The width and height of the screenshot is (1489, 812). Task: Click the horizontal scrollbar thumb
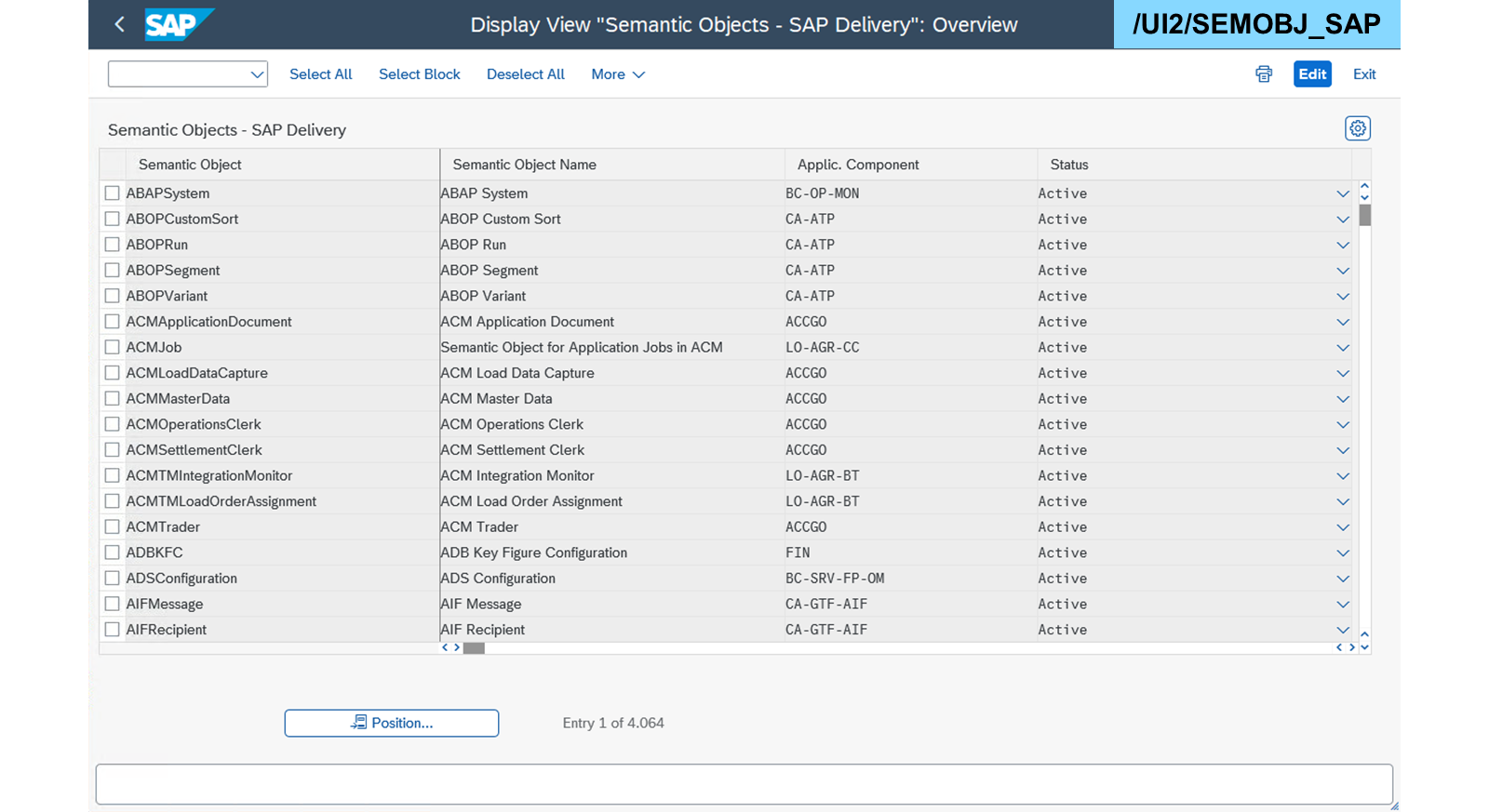click(474, 647)
